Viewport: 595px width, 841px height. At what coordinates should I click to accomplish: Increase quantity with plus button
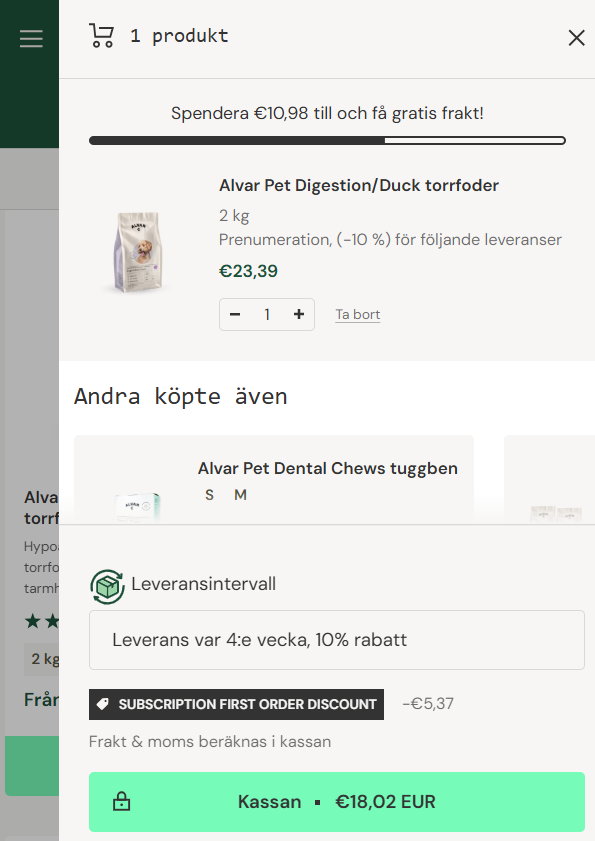pyautogui.click(x=299, y=314)
